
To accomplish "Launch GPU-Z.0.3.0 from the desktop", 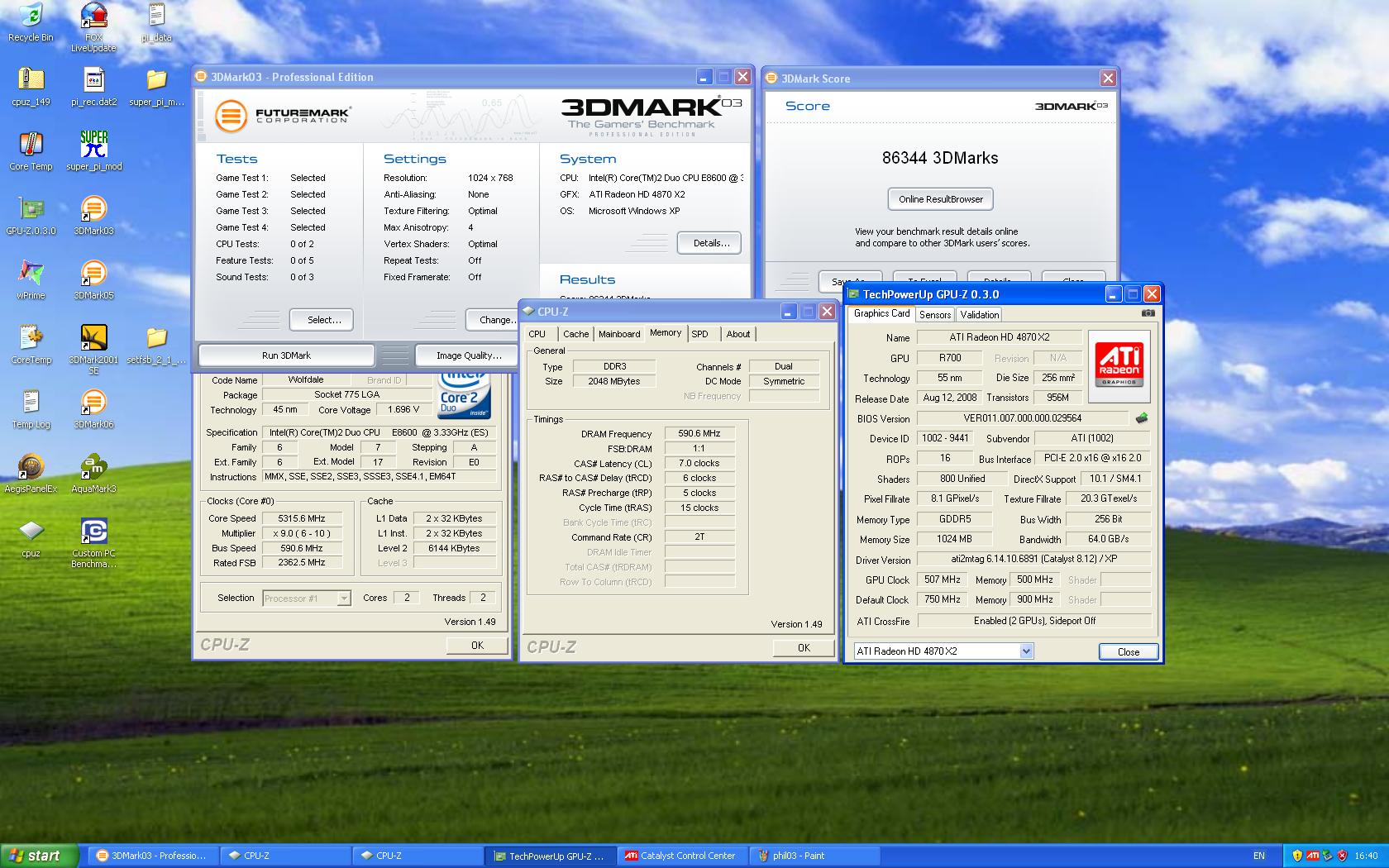I will tap(31, 216).
